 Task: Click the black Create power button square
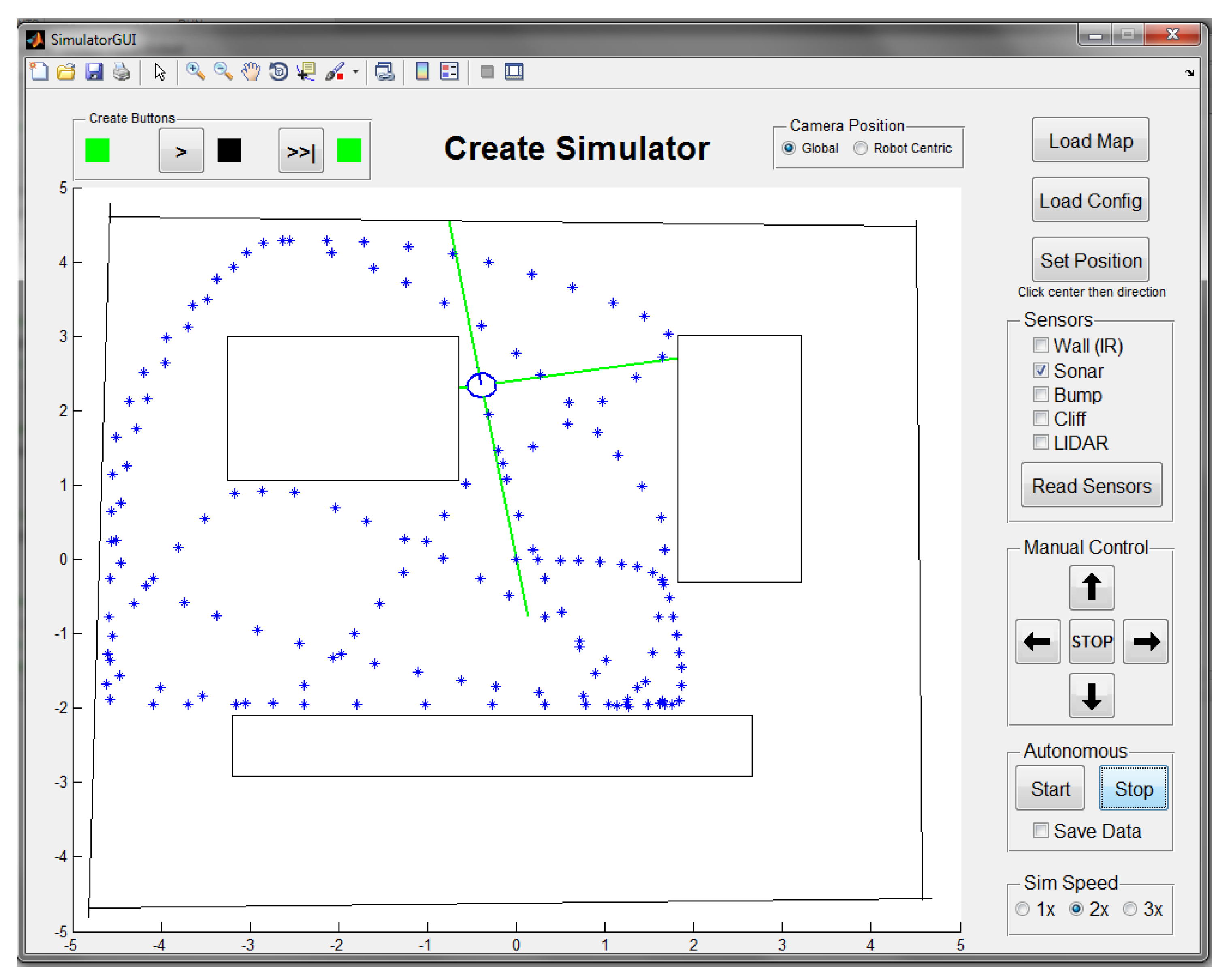pyautogui.click(x=229, y=150)
